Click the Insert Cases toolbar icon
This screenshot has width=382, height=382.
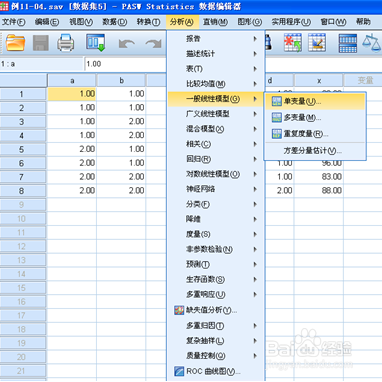coord(293,43)
